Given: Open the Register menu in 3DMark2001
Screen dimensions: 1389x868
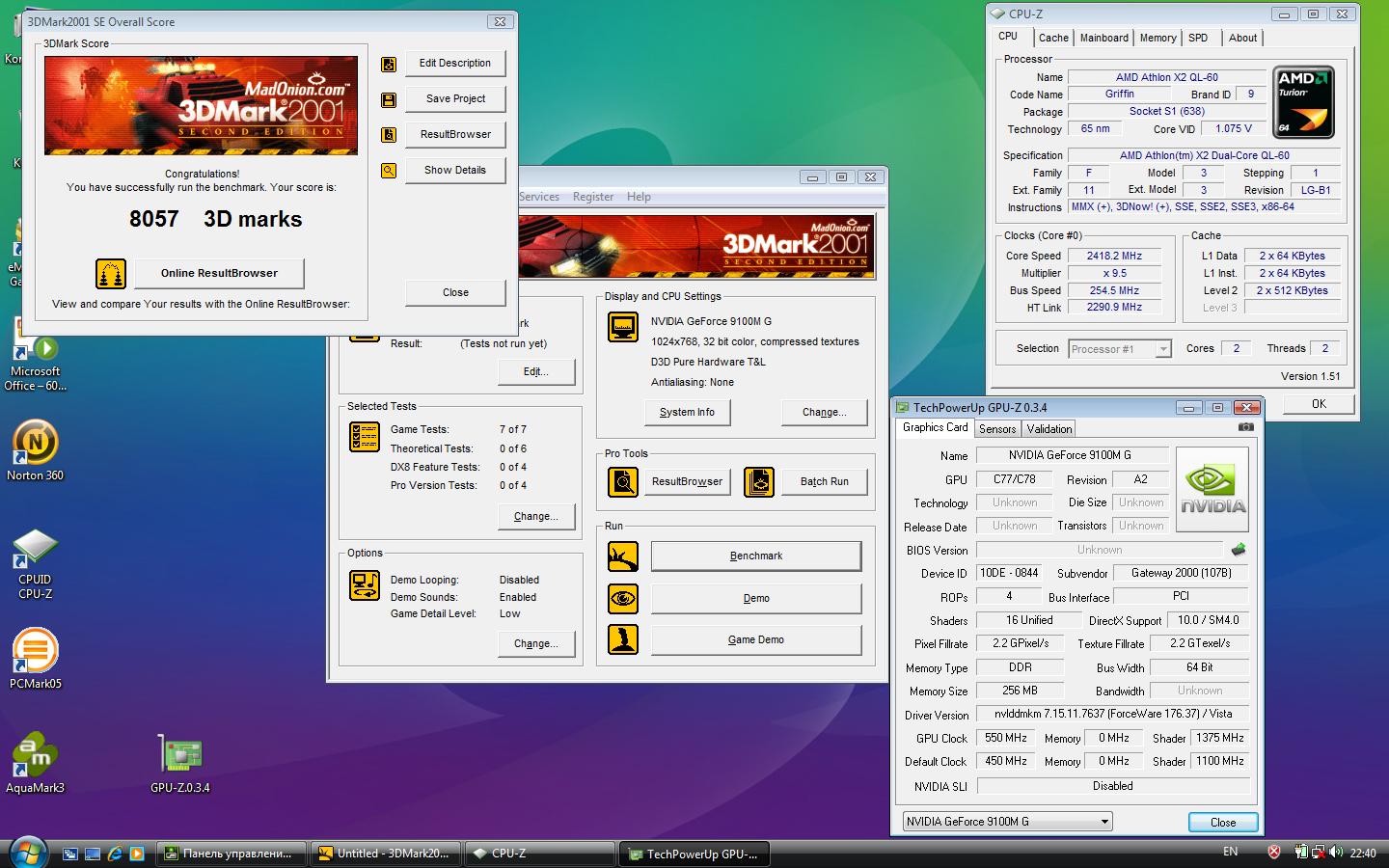Looking at the screenshot, I should point(593,197).
